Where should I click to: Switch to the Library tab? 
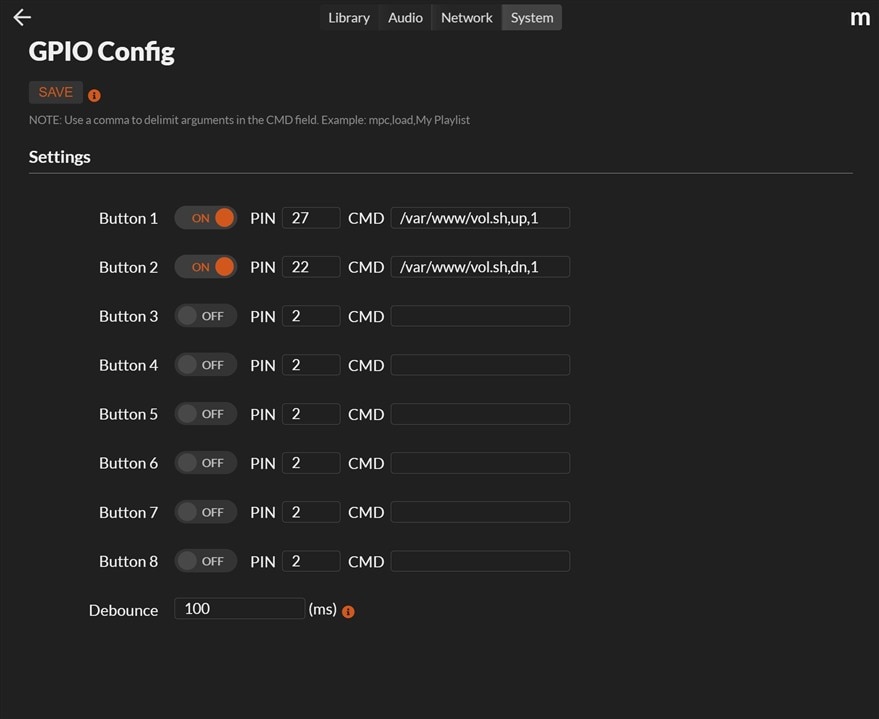click(x=349, y=18)
